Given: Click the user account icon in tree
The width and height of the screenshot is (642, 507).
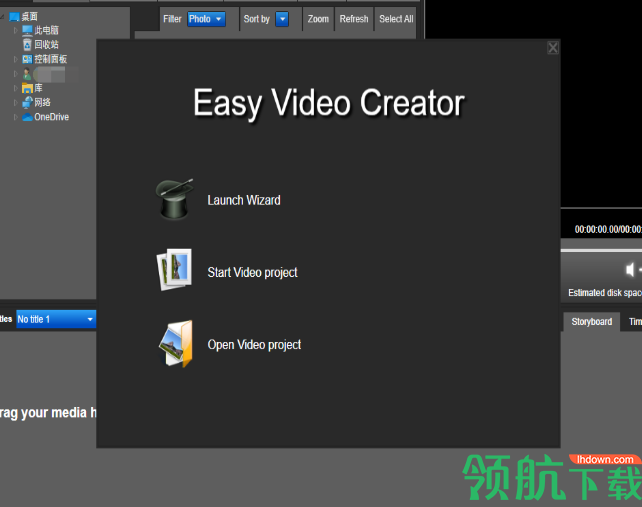Looking at the screenshot, I should pos(27,74).
